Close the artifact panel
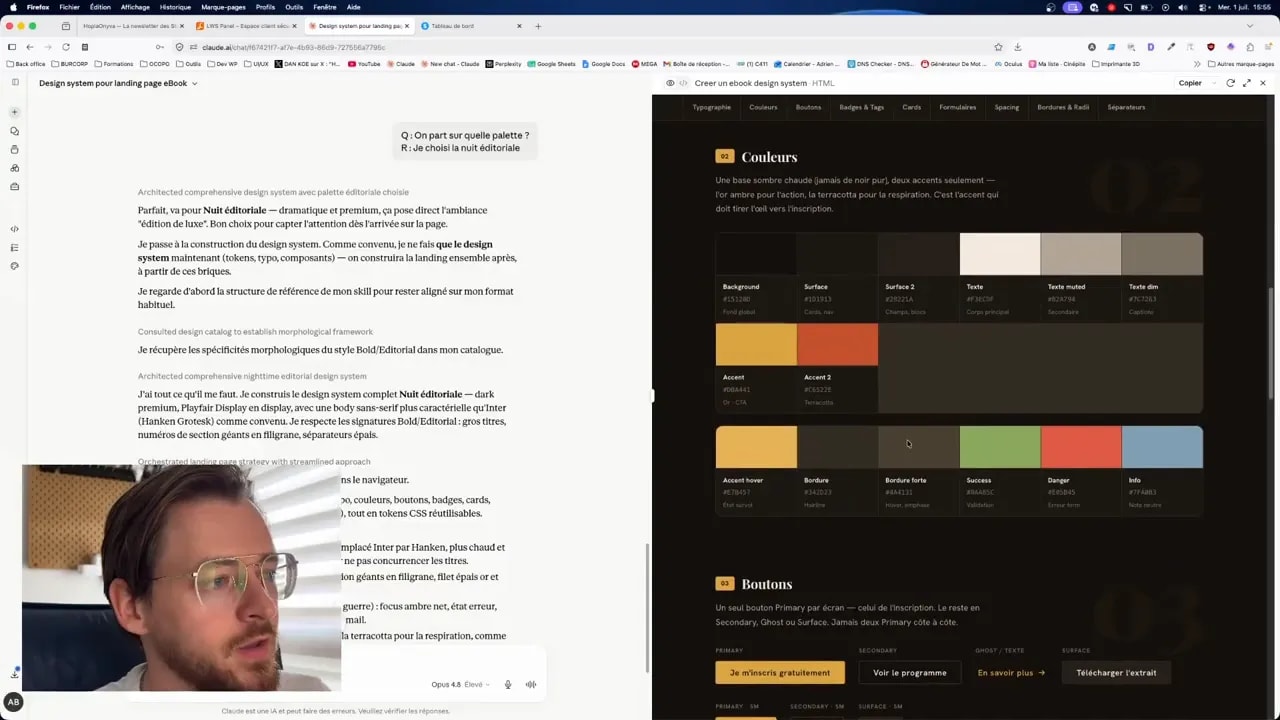The image size is (1280, 720). pos(1263,83)
